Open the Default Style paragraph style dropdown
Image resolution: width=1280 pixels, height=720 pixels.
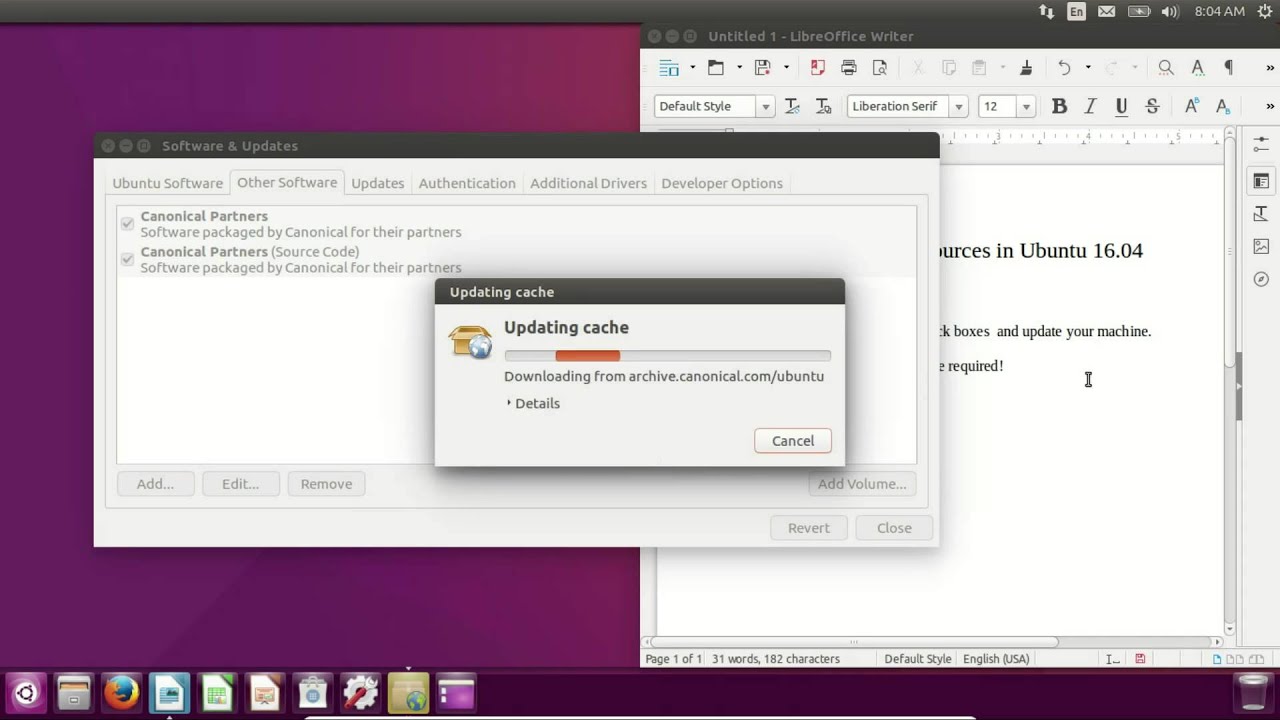(x=765, y=106)
